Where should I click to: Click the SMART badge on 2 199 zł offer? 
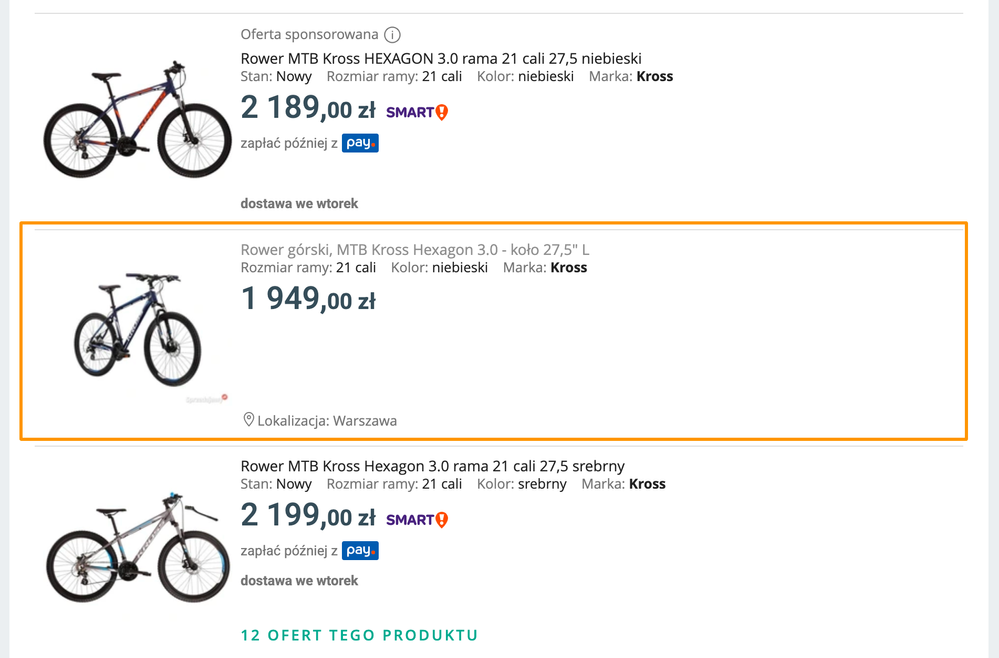pyautogui.click(x=417, y=520)
